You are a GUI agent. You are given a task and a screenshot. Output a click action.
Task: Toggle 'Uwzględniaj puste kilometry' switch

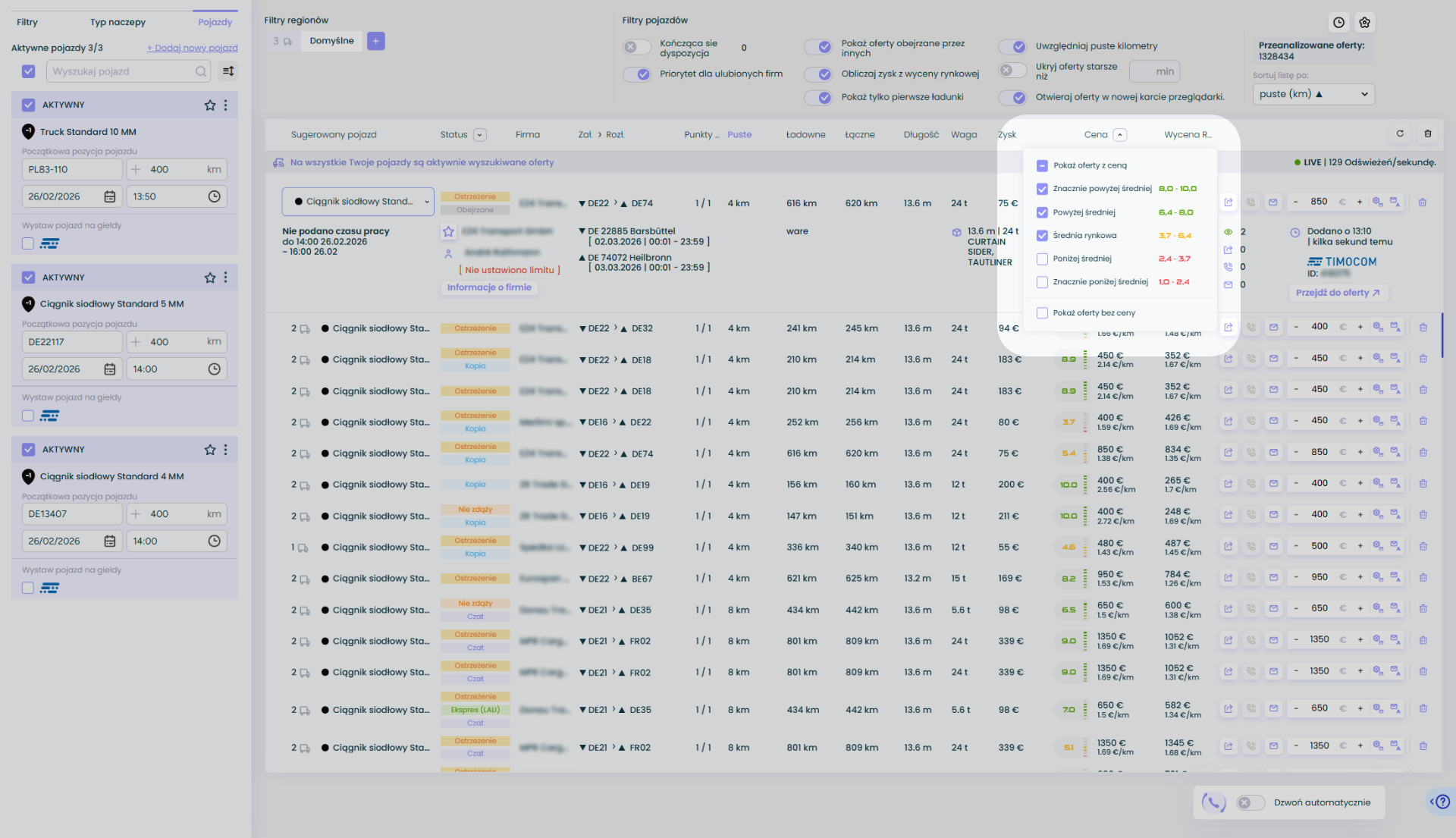click(1012, 46)
